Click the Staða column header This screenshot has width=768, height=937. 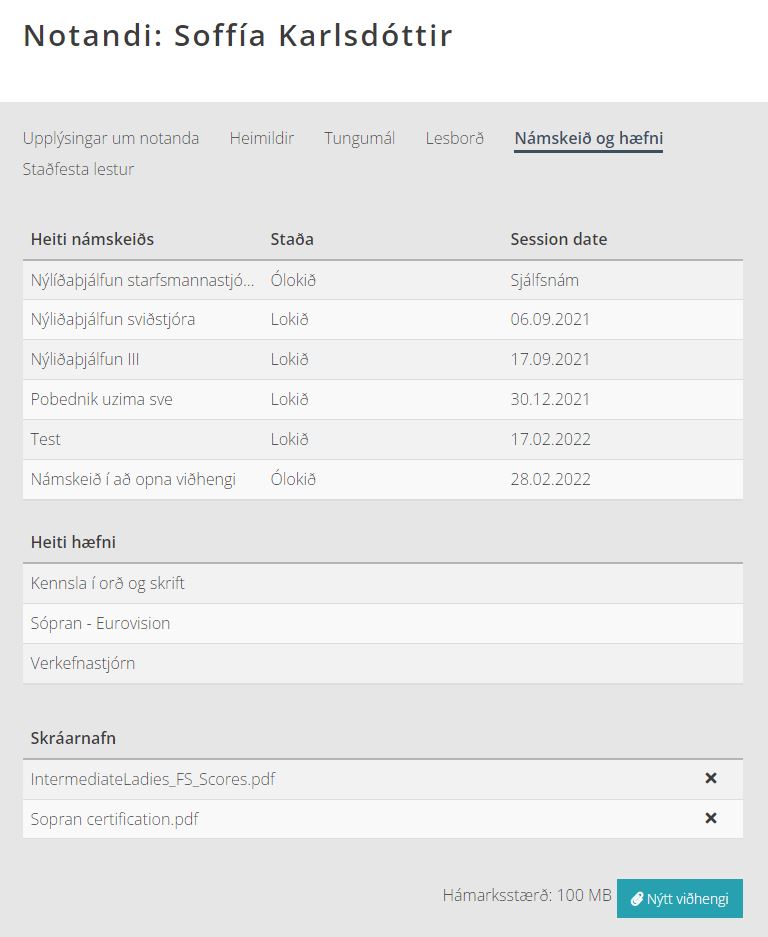click(292, 239)
